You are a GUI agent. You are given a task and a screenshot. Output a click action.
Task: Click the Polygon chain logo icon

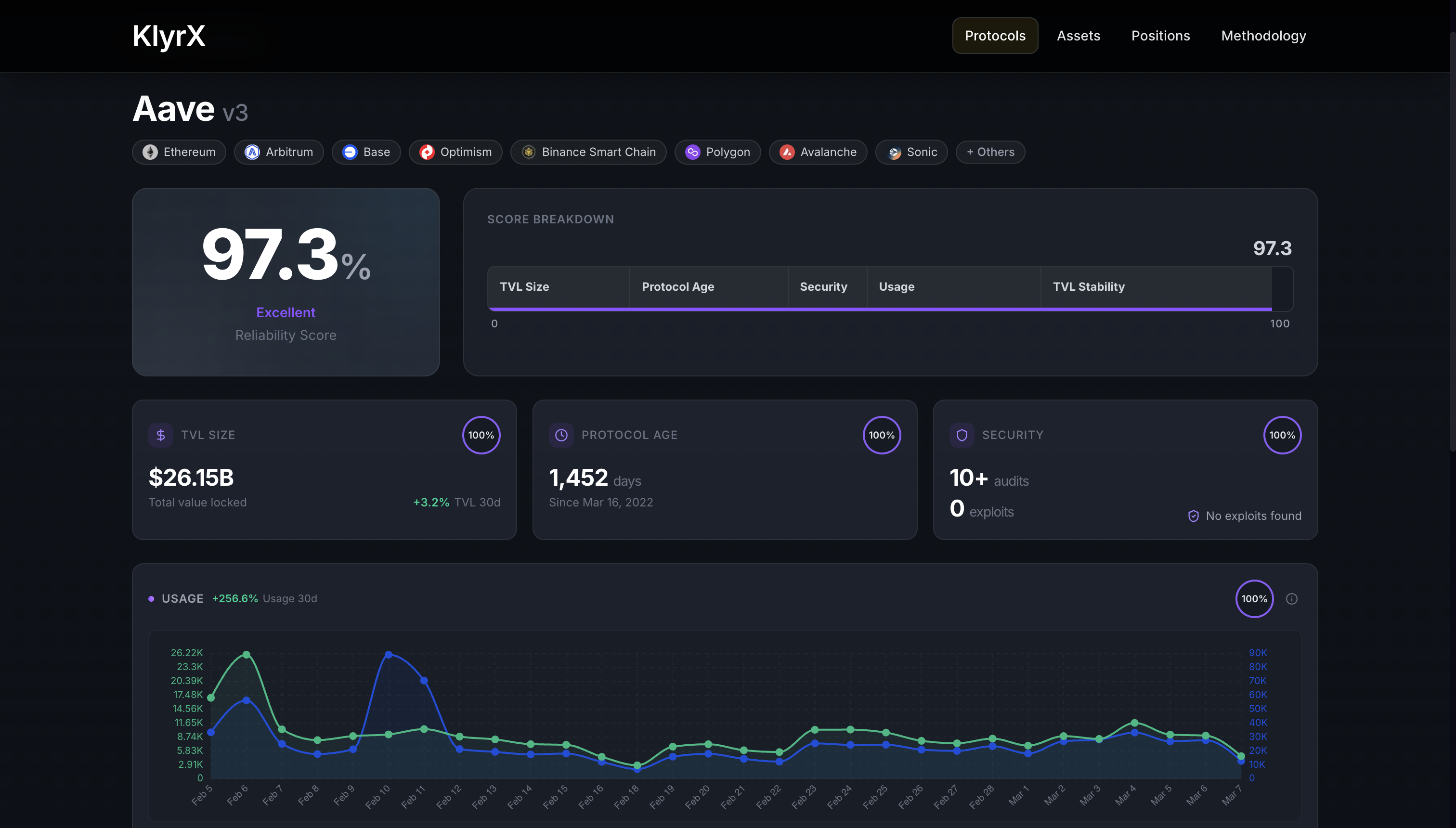[x=692, y=152]
